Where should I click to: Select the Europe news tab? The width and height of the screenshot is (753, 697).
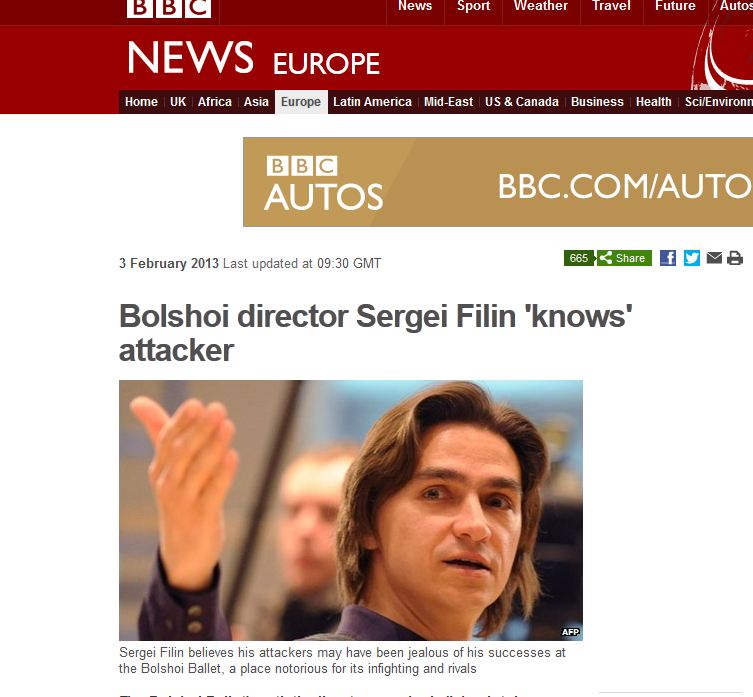coord(301,102)
